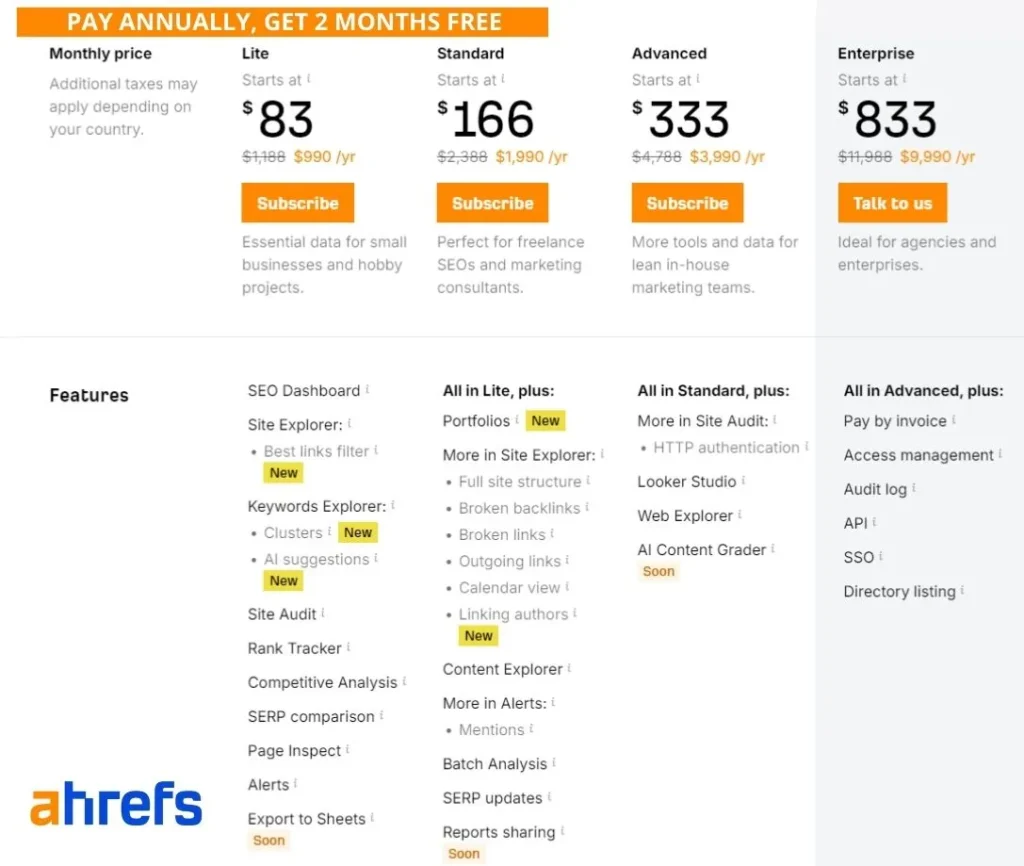Click the Competitive Analysis feature label
This screenshot has width=1024, height=866.
coord(322,682)
